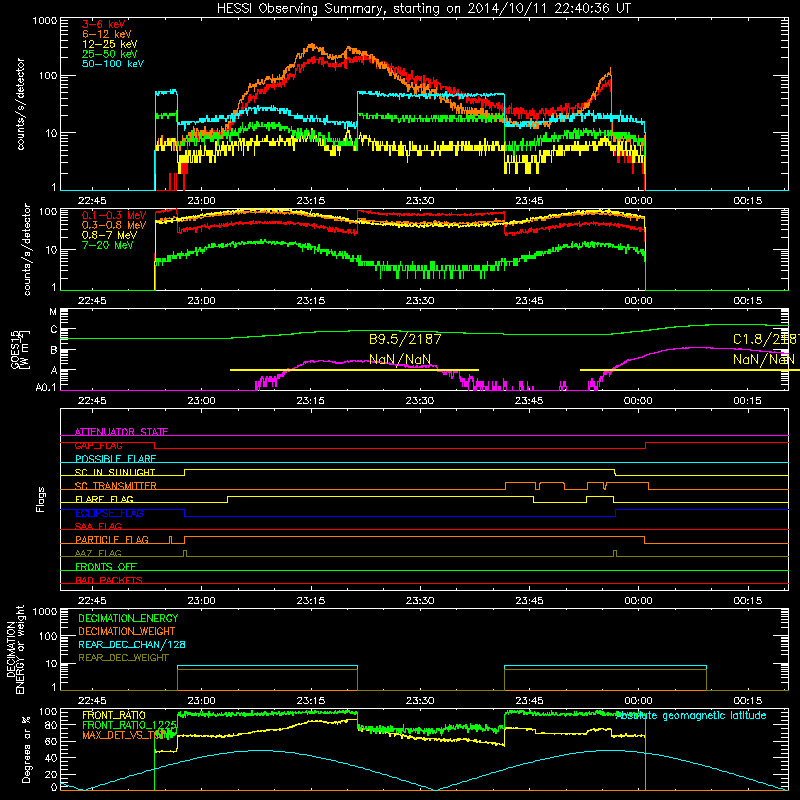Select the BAD_PACKETS flag label

click(x=109, y=580)
